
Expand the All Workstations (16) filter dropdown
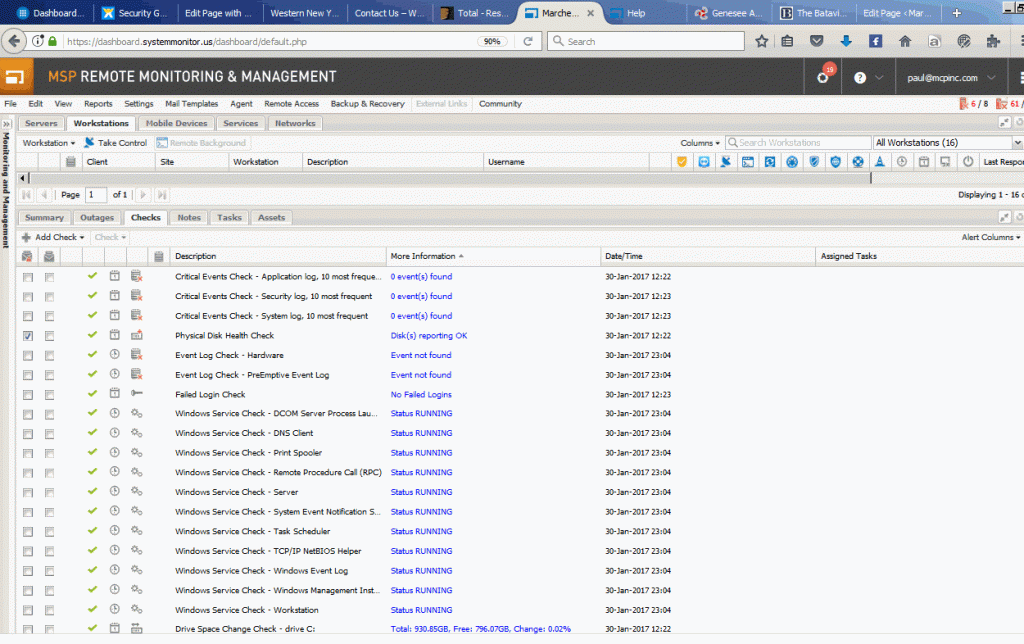pyautogui.click(x=1017, y=142)
